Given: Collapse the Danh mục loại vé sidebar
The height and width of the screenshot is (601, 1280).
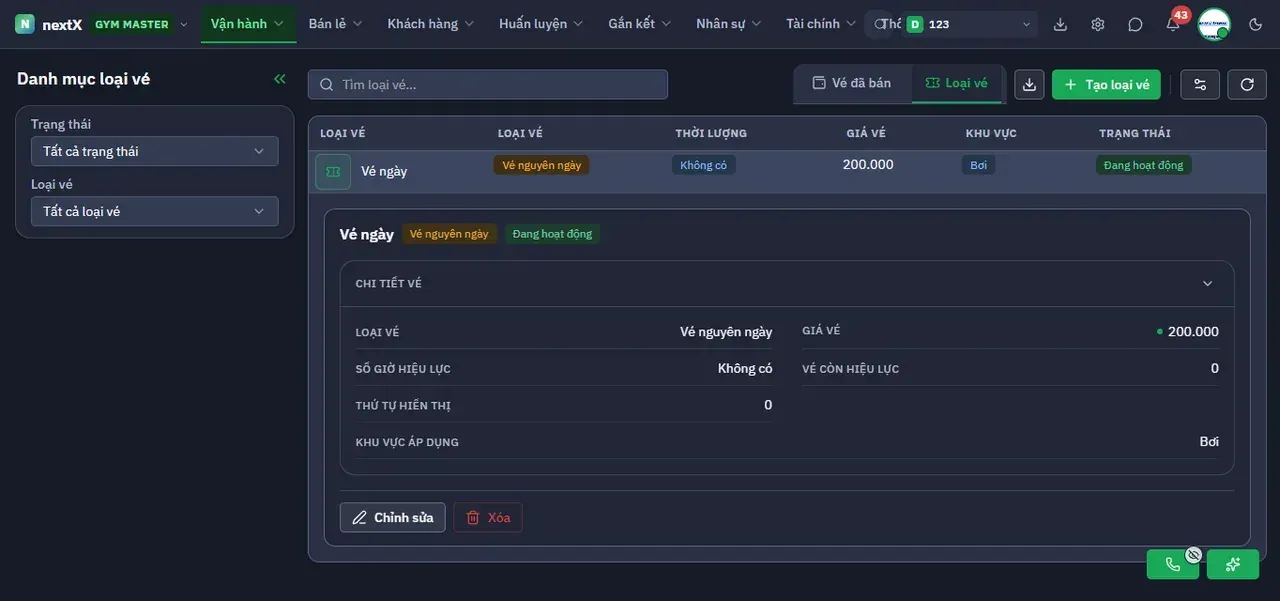Looking at the screenshot, I should 280,79.
